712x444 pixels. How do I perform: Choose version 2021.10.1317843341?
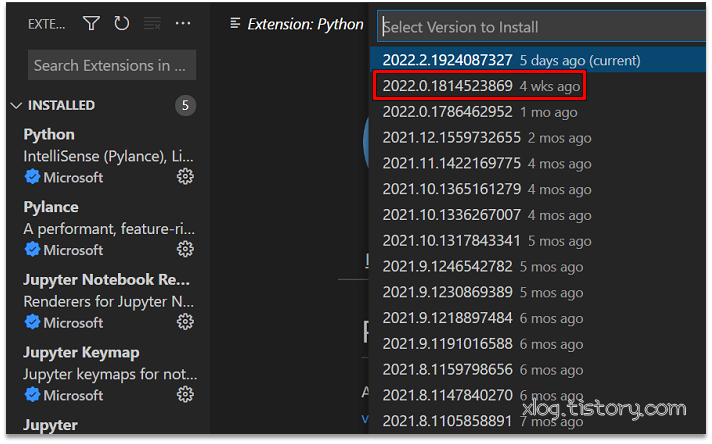[x=538, y=241]
